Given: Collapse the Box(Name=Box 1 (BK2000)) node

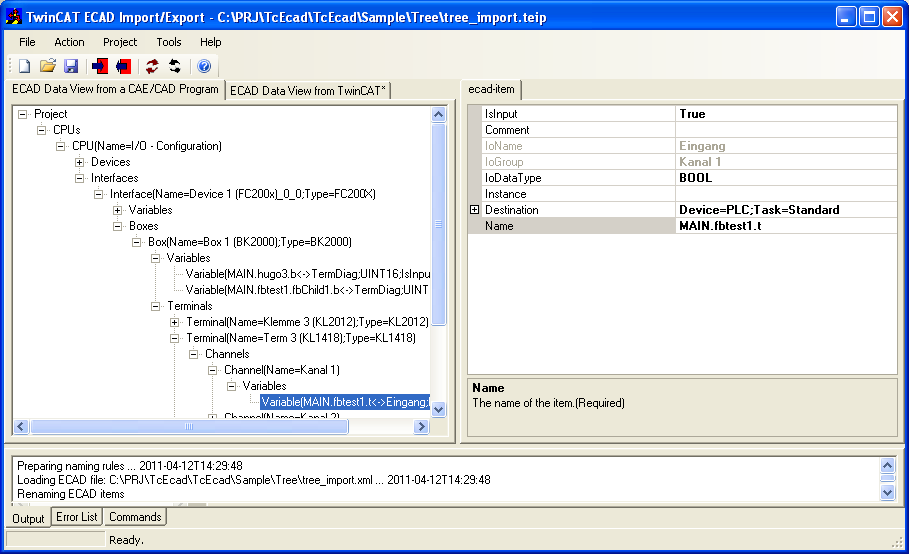Looking at the screenshot, I should (136, 242).
